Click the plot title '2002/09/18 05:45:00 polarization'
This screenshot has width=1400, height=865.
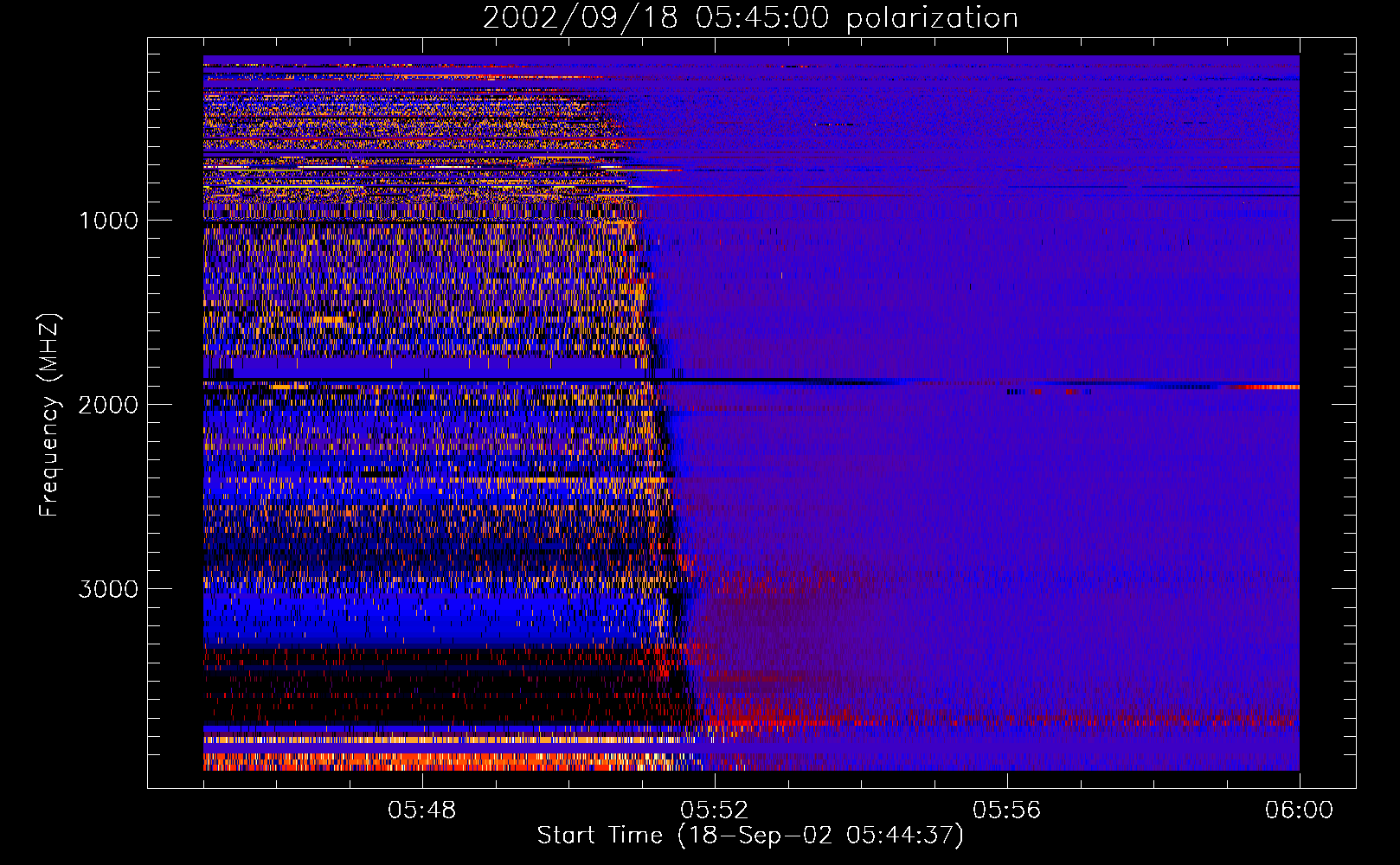coord(750,17)
